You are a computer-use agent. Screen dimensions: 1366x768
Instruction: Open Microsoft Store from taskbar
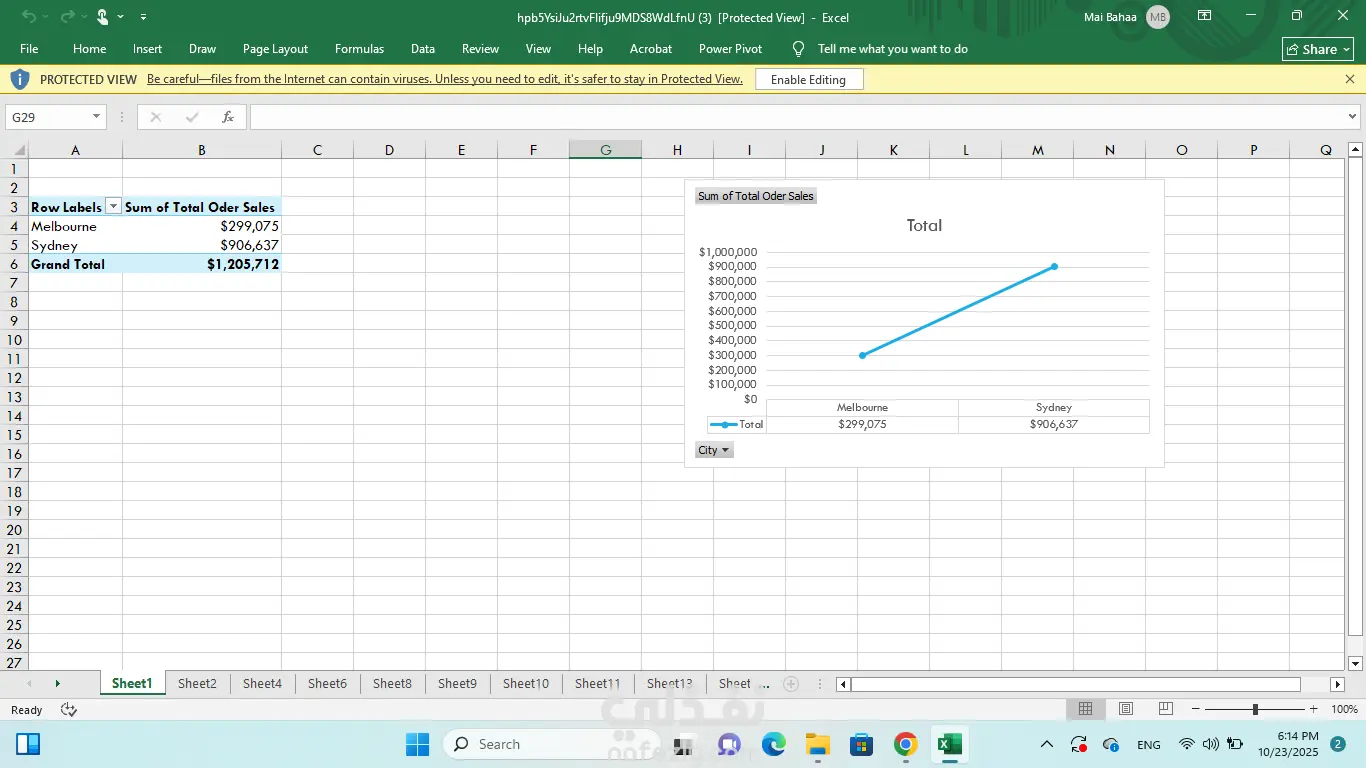(861, 744)
